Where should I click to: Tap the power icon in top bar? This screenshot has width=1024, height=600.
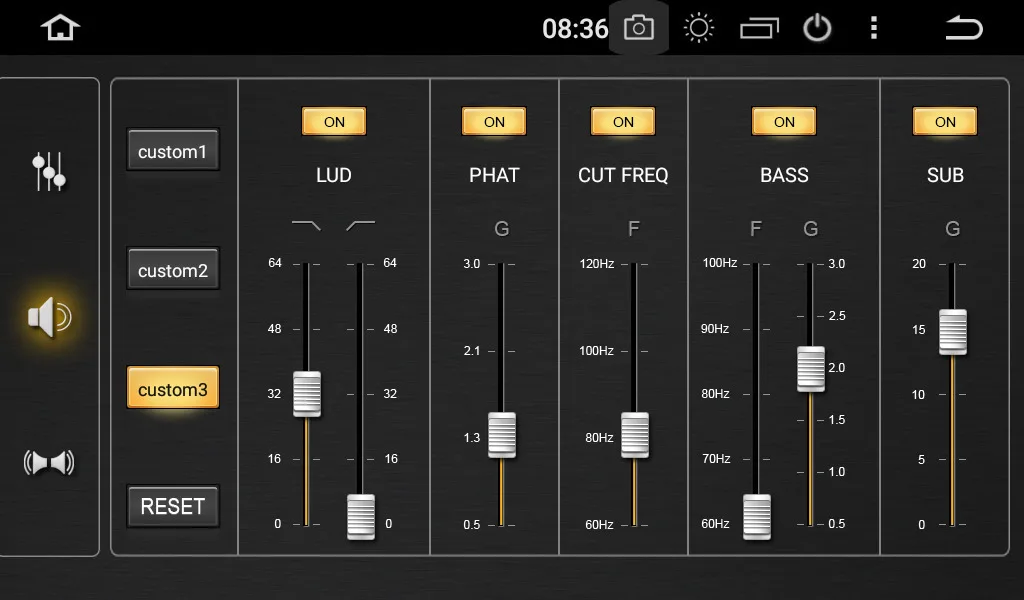click(817, 28)
